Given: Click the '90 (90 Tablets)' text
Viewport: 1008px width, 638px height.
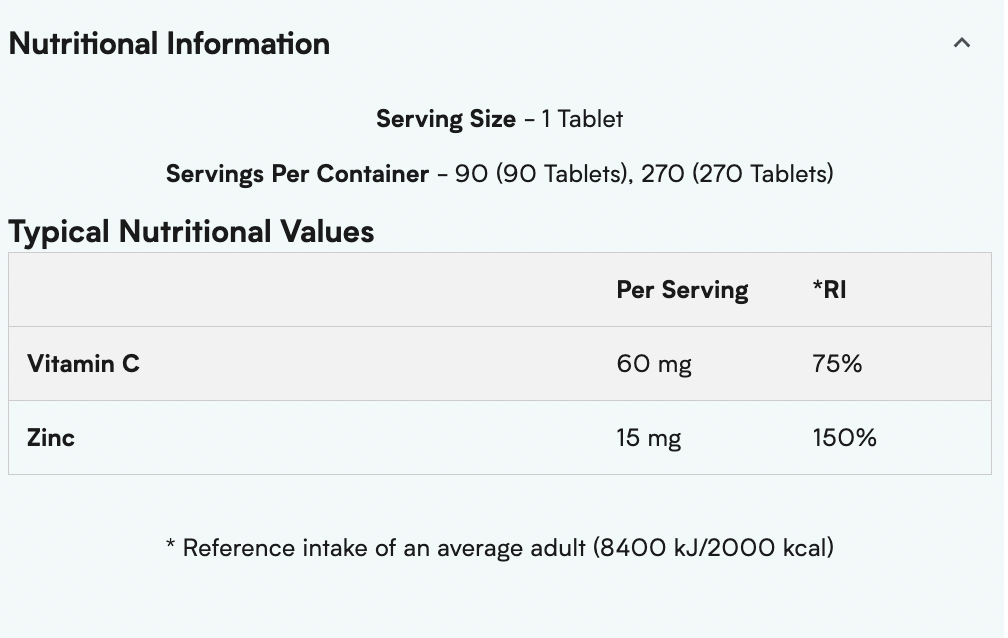Looking at the screenshot, I should pos(543,174).
